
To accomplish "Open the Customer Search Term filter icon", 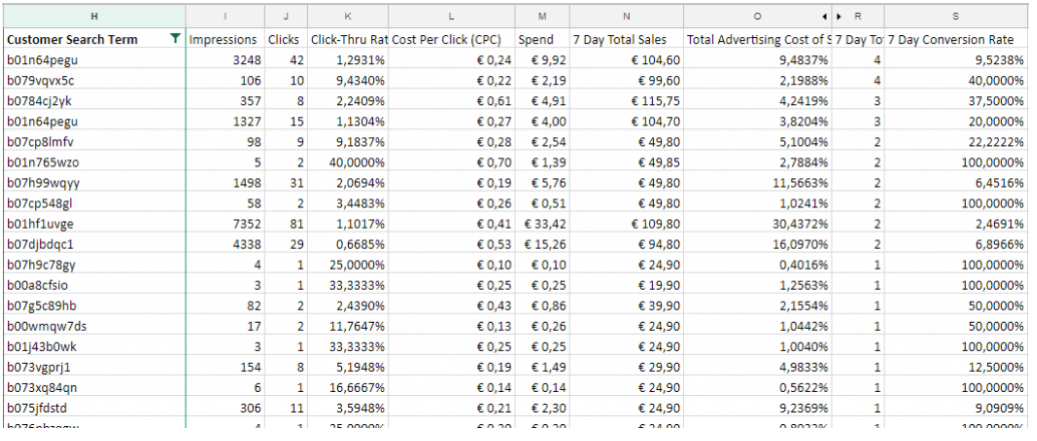I will (176, 39).
